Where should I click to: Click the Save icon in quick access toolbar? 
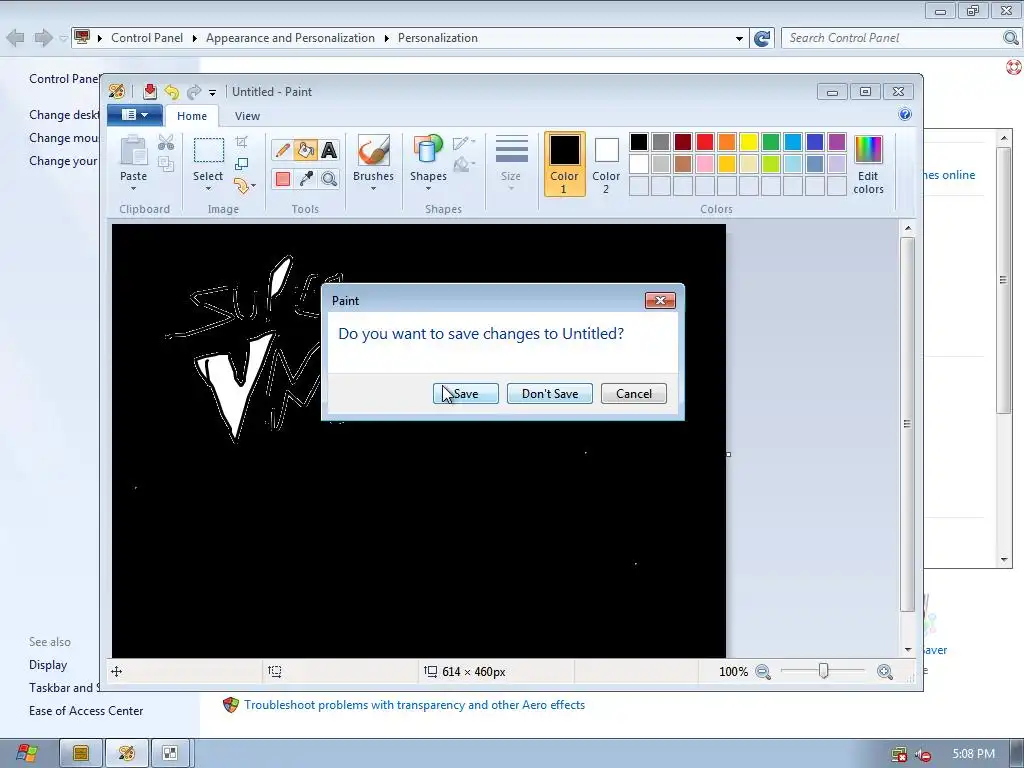coord(150,91)
